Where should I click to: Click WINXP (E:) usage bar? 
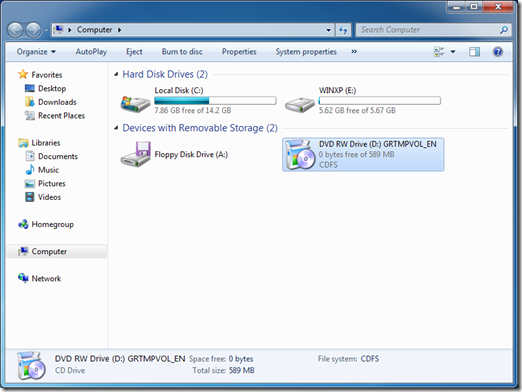379,100
